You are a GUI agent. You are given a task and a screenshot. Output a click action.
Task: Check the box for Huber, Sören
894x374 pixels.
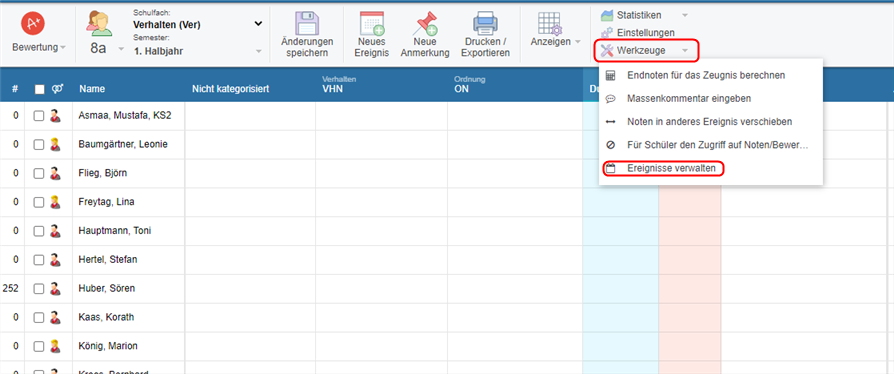(x=39, y=288)
